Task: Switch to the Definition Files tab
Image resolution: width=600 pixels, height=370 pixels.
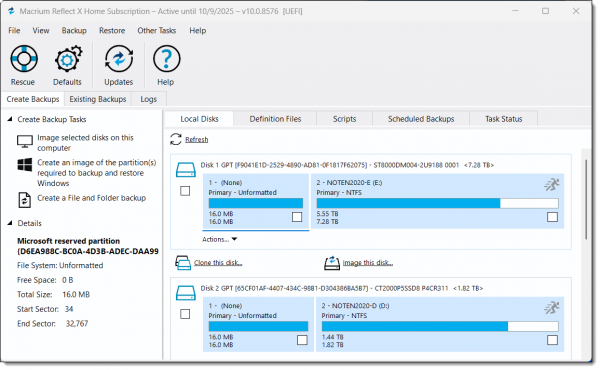Action: 275,119
